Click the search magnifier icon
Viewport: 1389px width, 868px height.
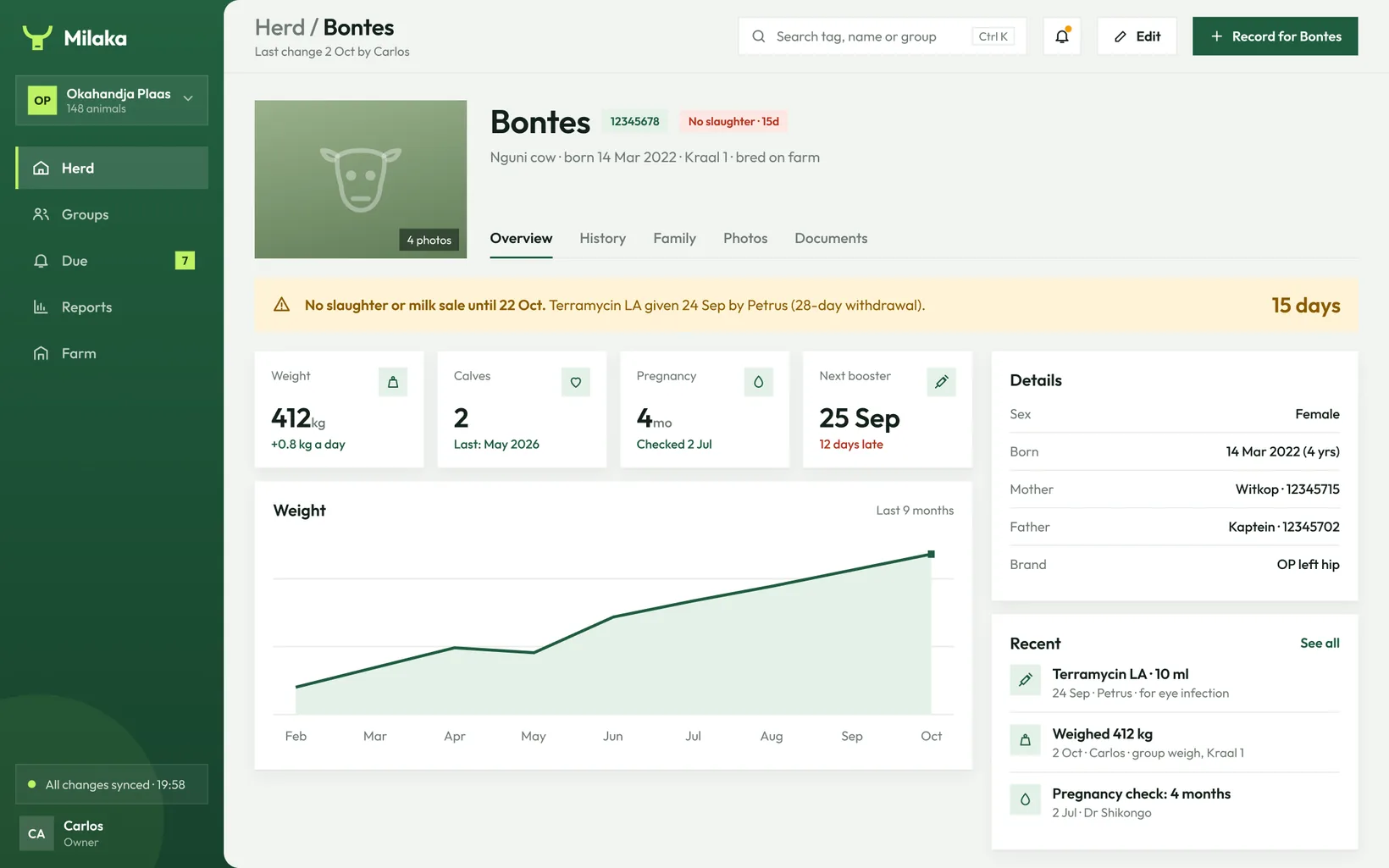coord(759,36)
